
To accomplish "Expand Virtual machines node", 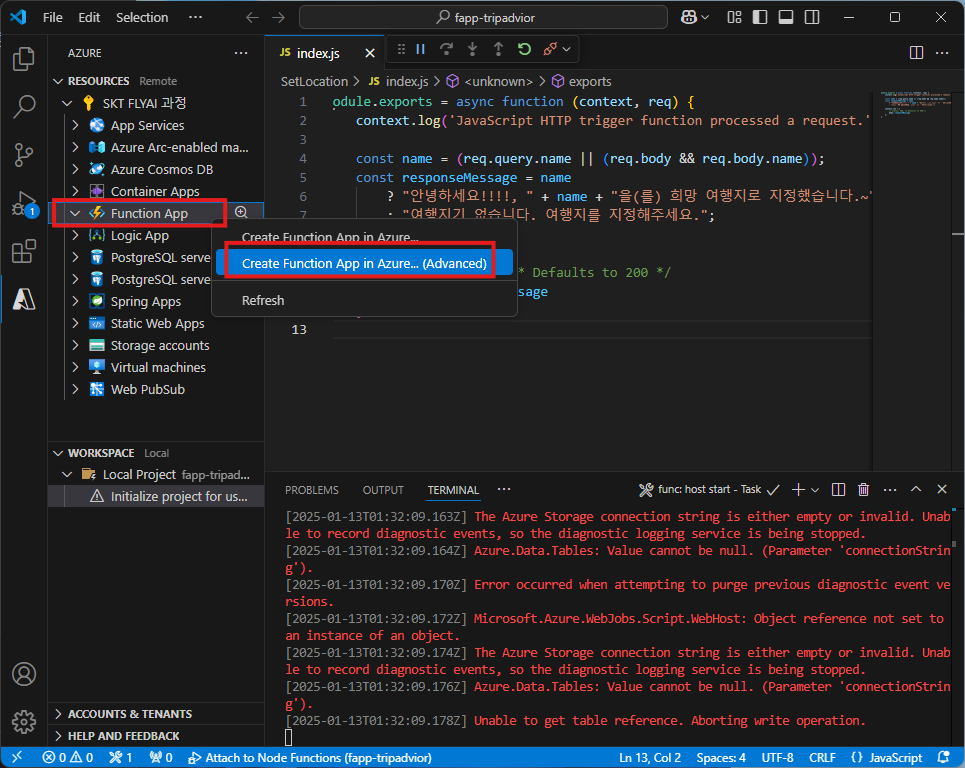I will coord(75,367).
